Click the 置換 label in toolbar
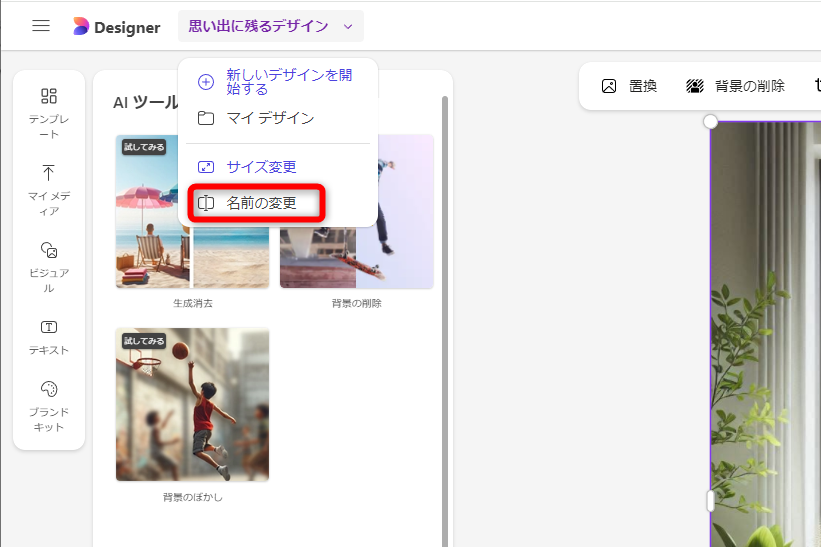821x547 pixels. point(642,86)
